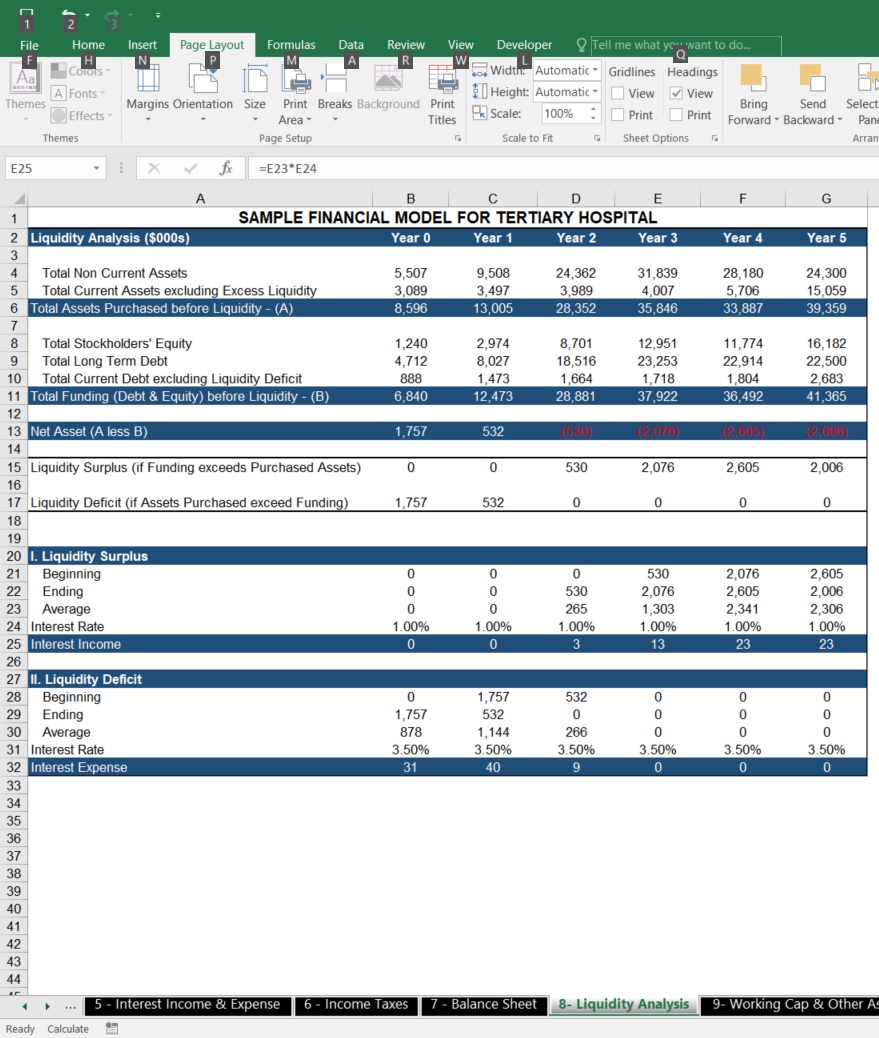Click the Undo button
The width and height of the screenshot is (879, 1038).
tap(69, 17)
